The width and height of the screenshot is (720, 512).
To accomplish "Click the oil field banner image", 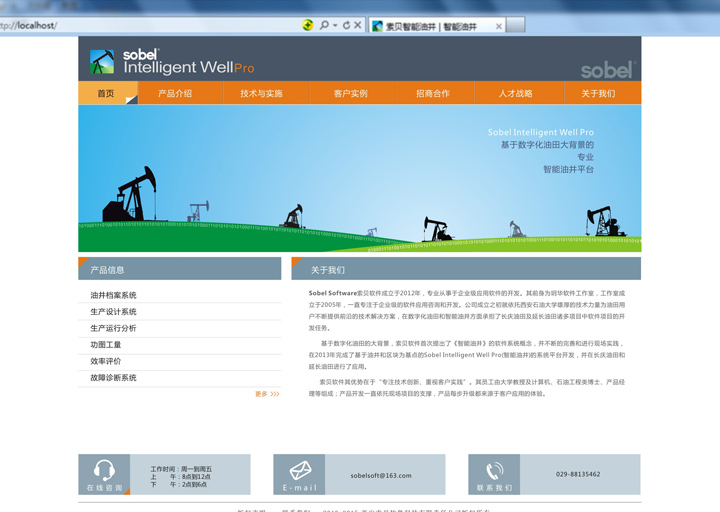I will click(360, 178).
